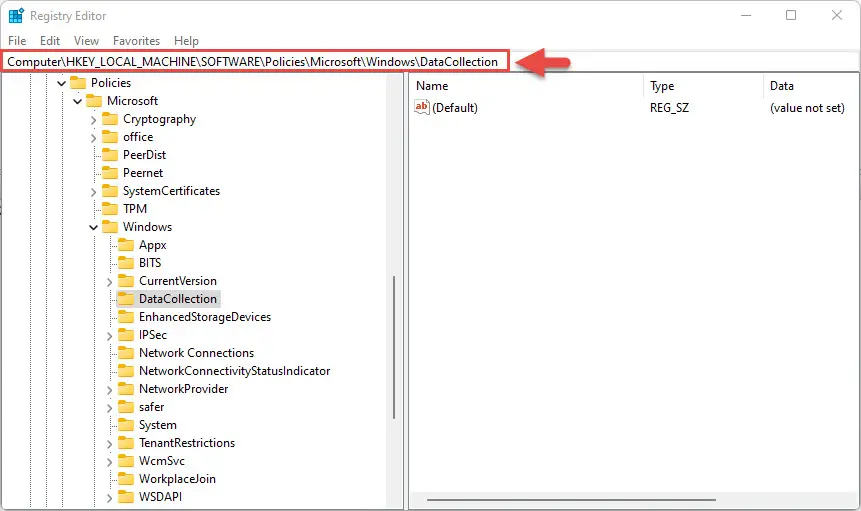Click the SystemCertificates folder icon
The height and width of the screenshot is (511, 861).
110,191
